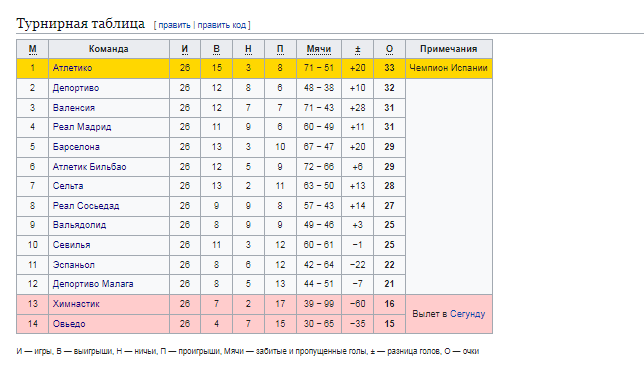Screen dimensions: 644x370
Task: Visit the Депортиво Малага page
Action: coord(93,284)
